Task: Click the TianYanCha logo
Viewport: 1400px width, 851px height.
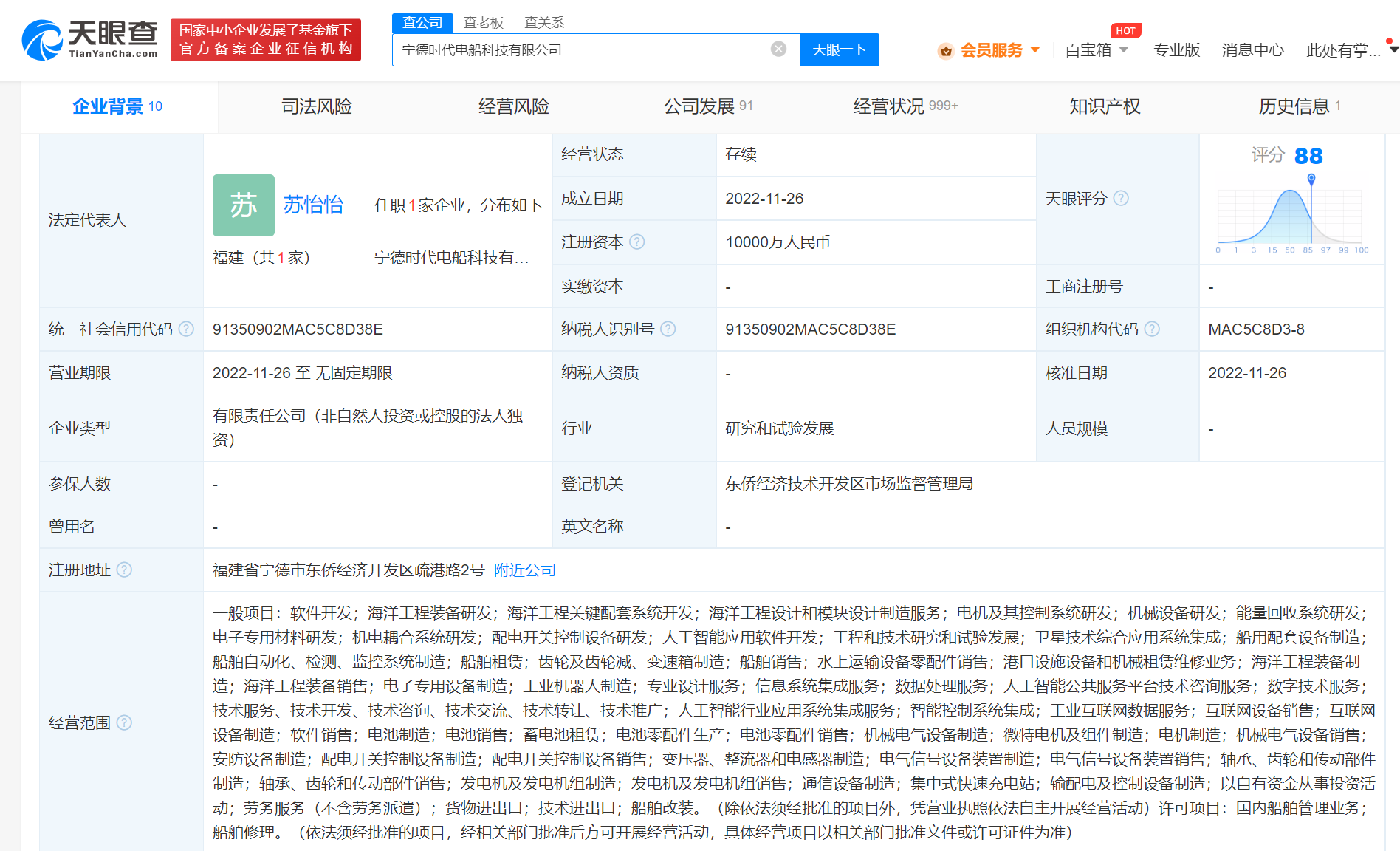Action: point(90,40)
